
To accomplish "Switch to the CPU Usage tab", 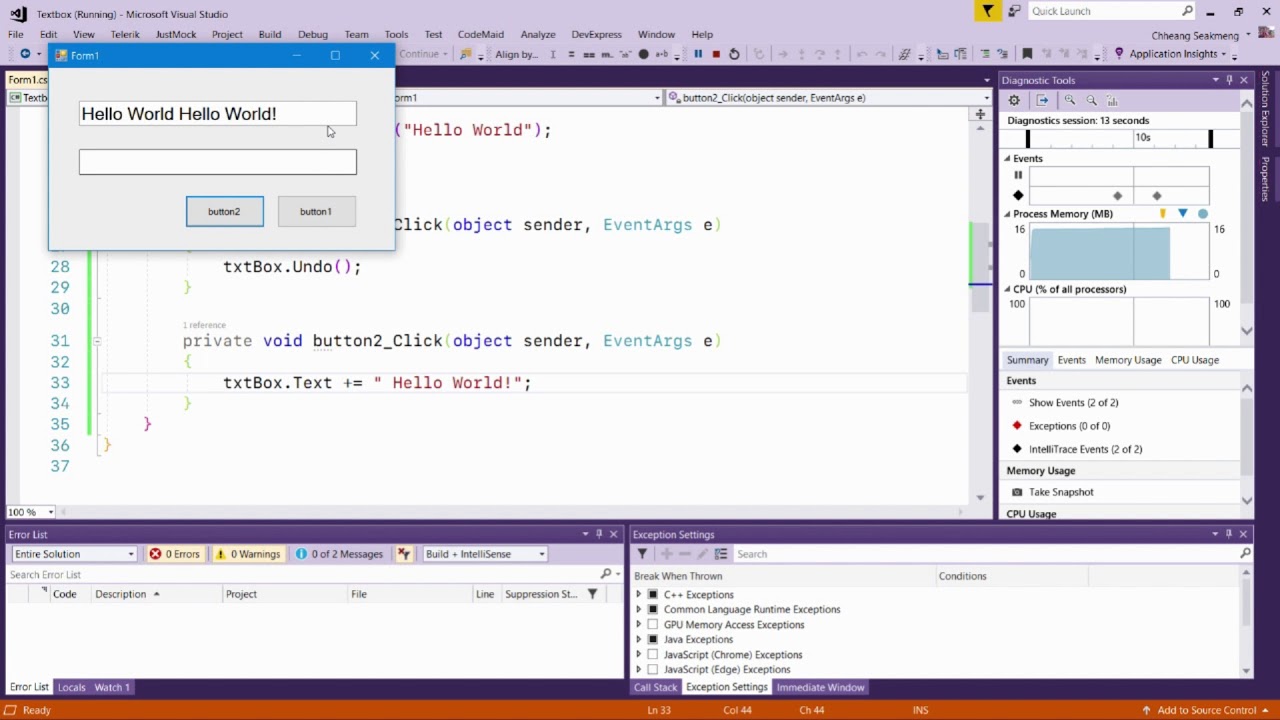I will click(x=1194, y=360).
